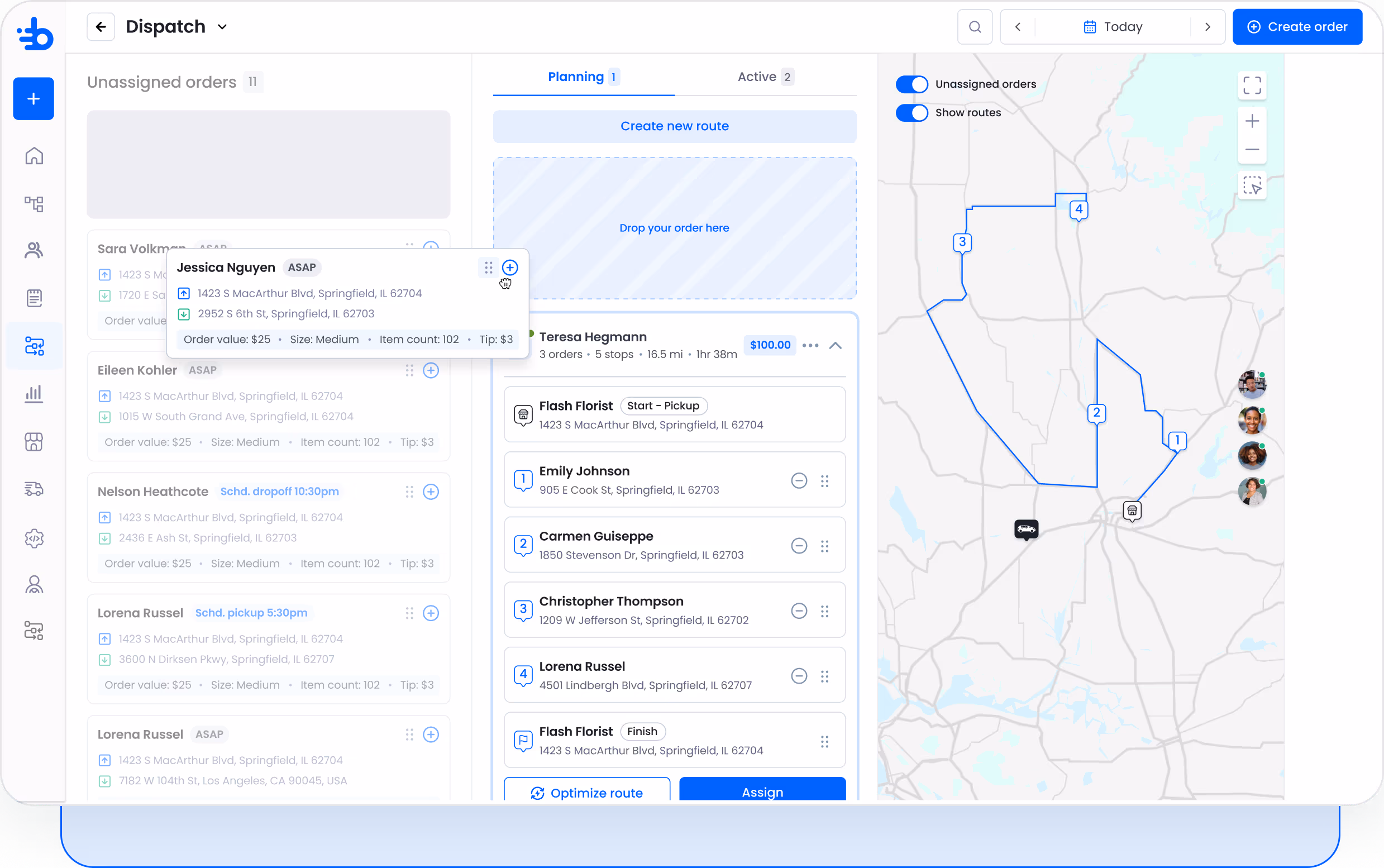The image size is (1384, 868).
Task: Open Teresa Hegmann route more options
Action: coord(810,346)
